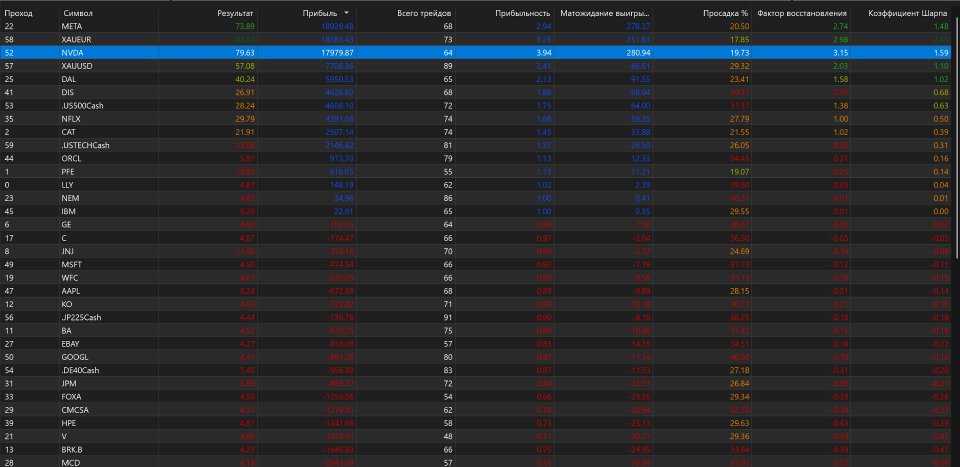Select the JPM symbol row
This screenshot has height=467, width=960.
coord(476,383)
